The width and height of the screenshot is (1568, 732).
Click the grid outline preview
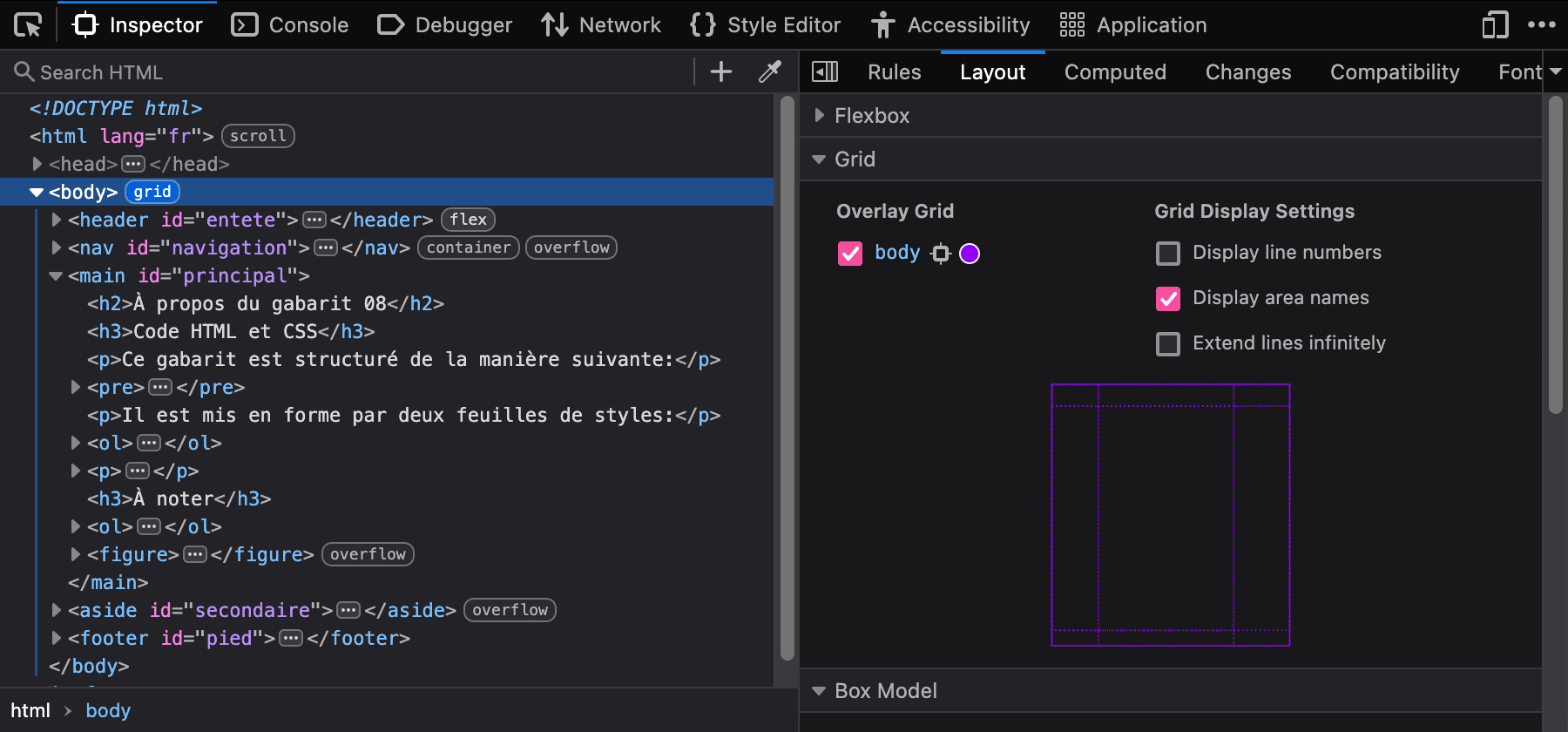(x=1171, y=515)
